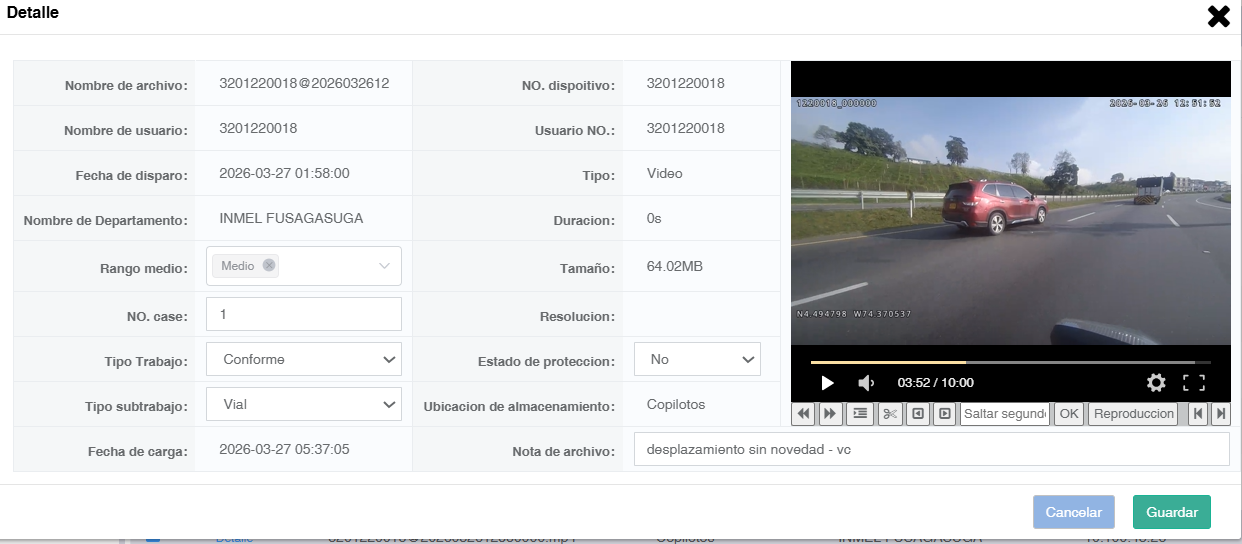This screenshot has height=544, width=1242.
Task: Click the Nota de archivo text field
Action: tap(931, 449)
